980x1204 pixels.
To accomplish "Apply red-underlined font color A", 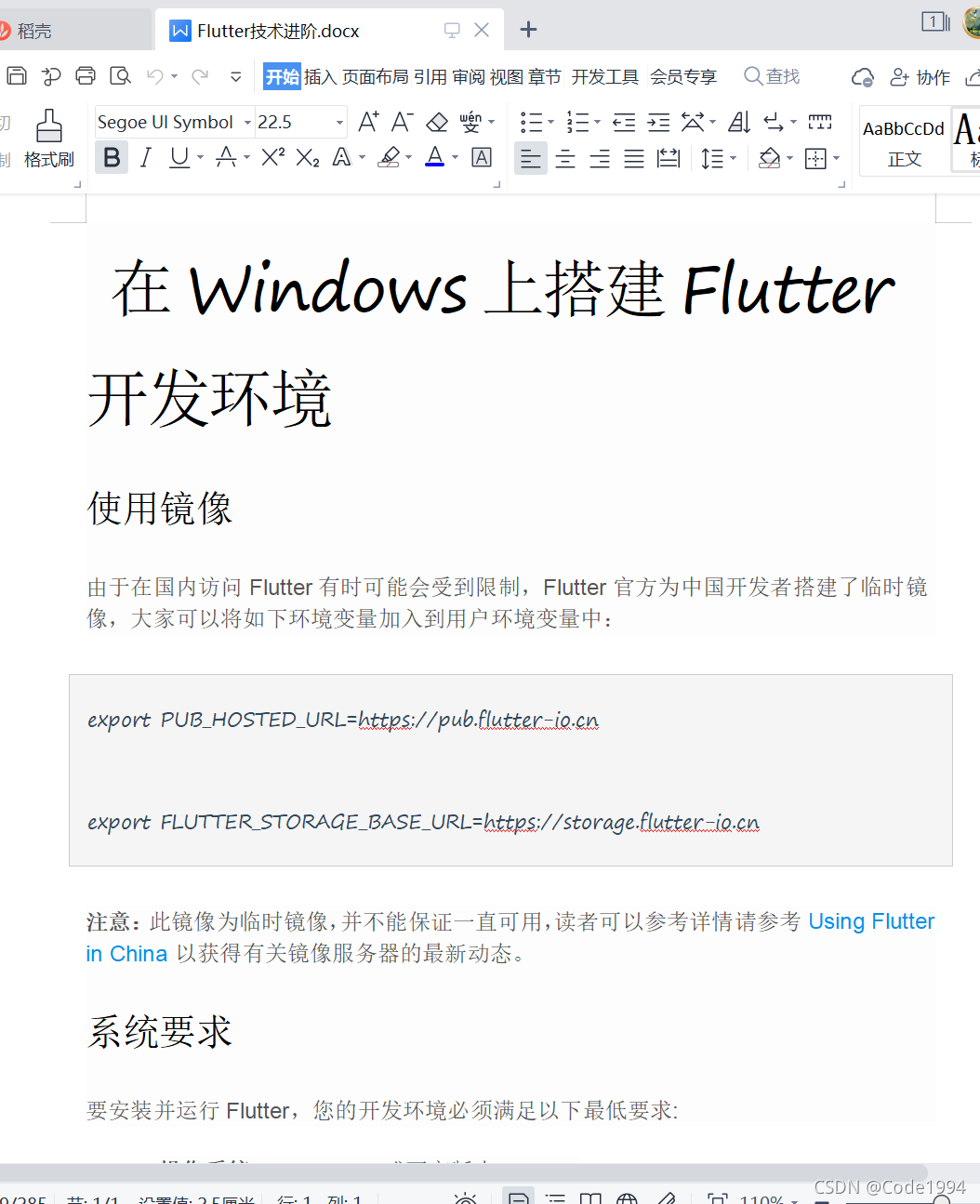I will pos(434,157).
